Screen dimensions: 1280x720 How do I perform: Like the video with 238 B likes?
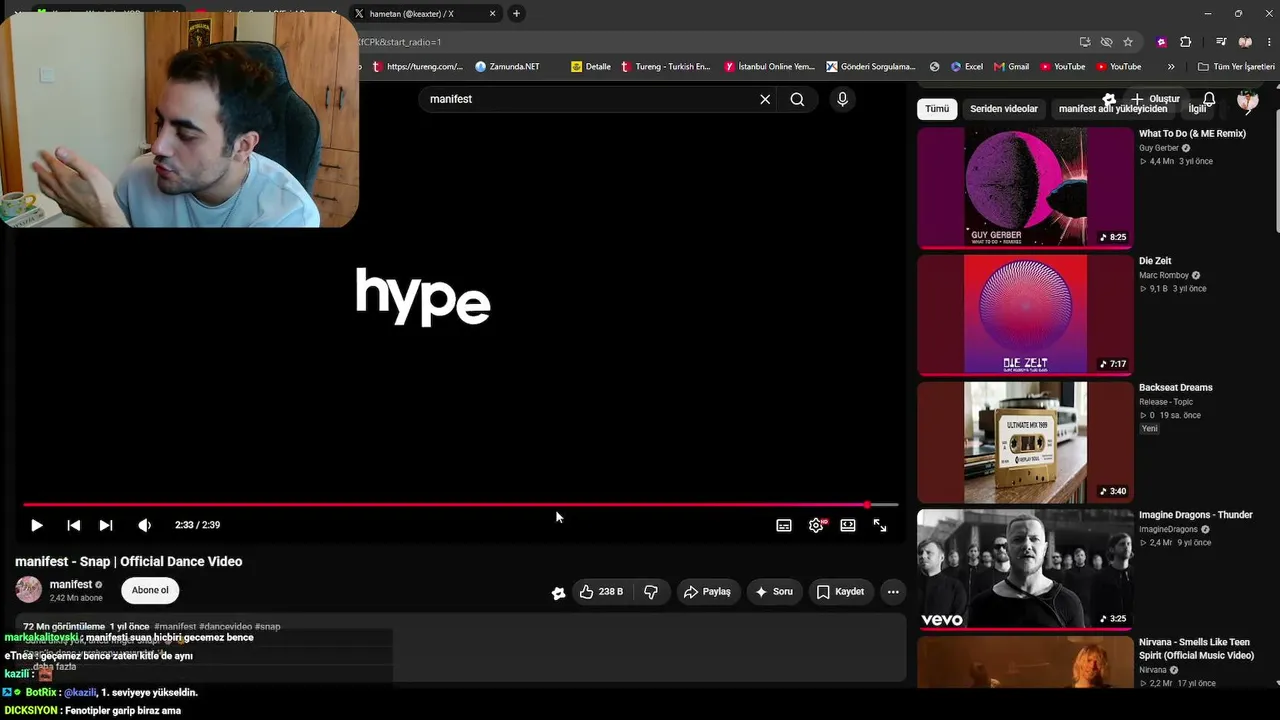coord(601,592)
